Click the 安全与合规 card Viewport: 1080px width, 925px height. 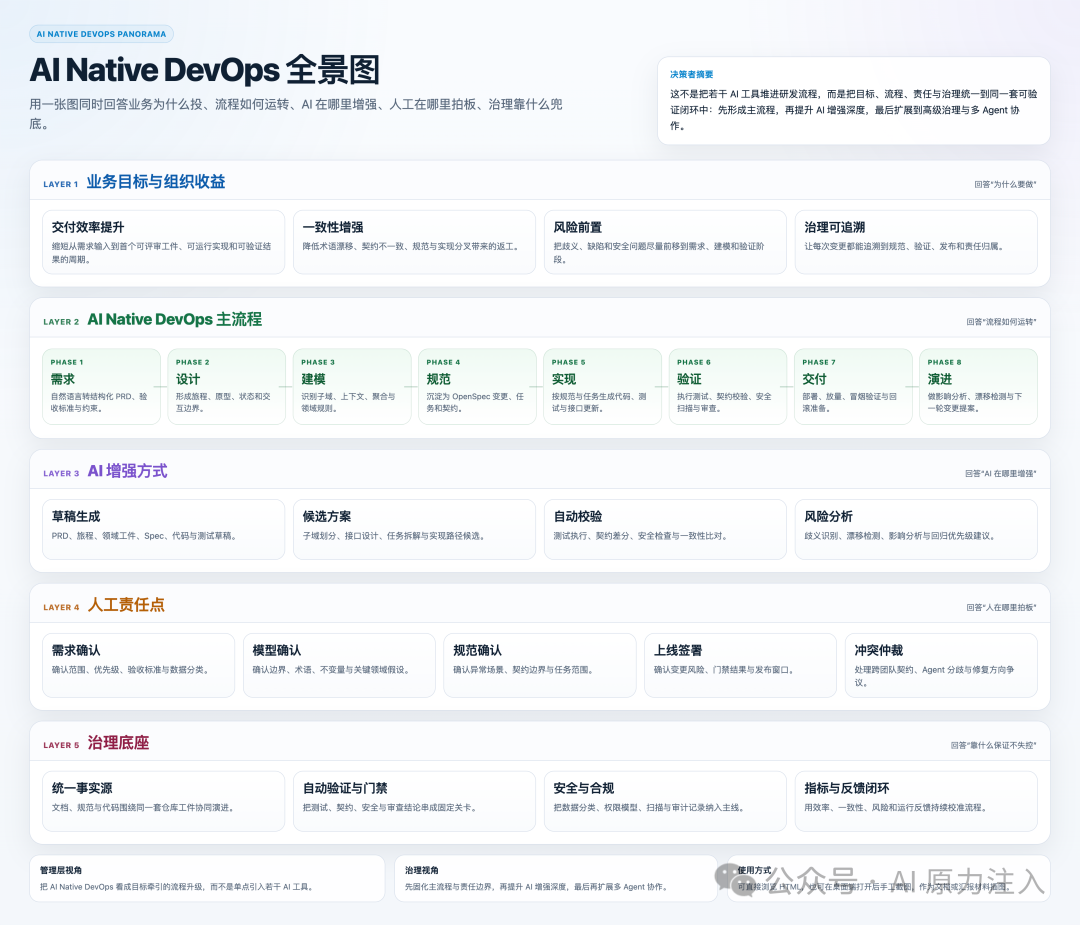665,801
